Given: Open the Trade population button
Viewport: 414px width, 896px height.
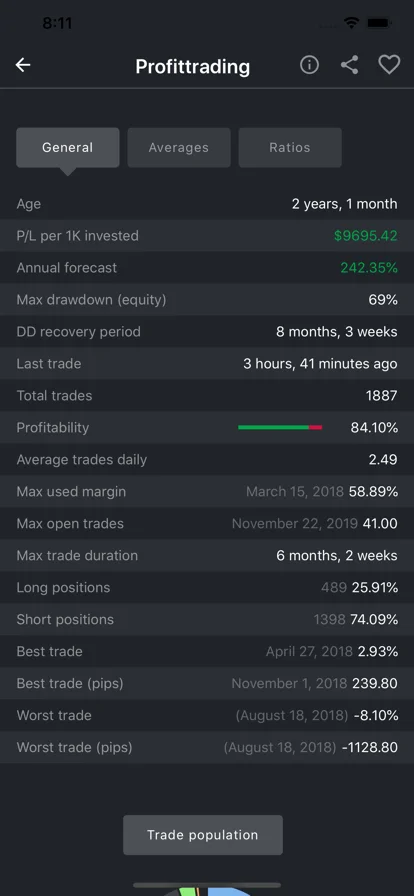Looking at the screenshot, I should pos(203,835).
